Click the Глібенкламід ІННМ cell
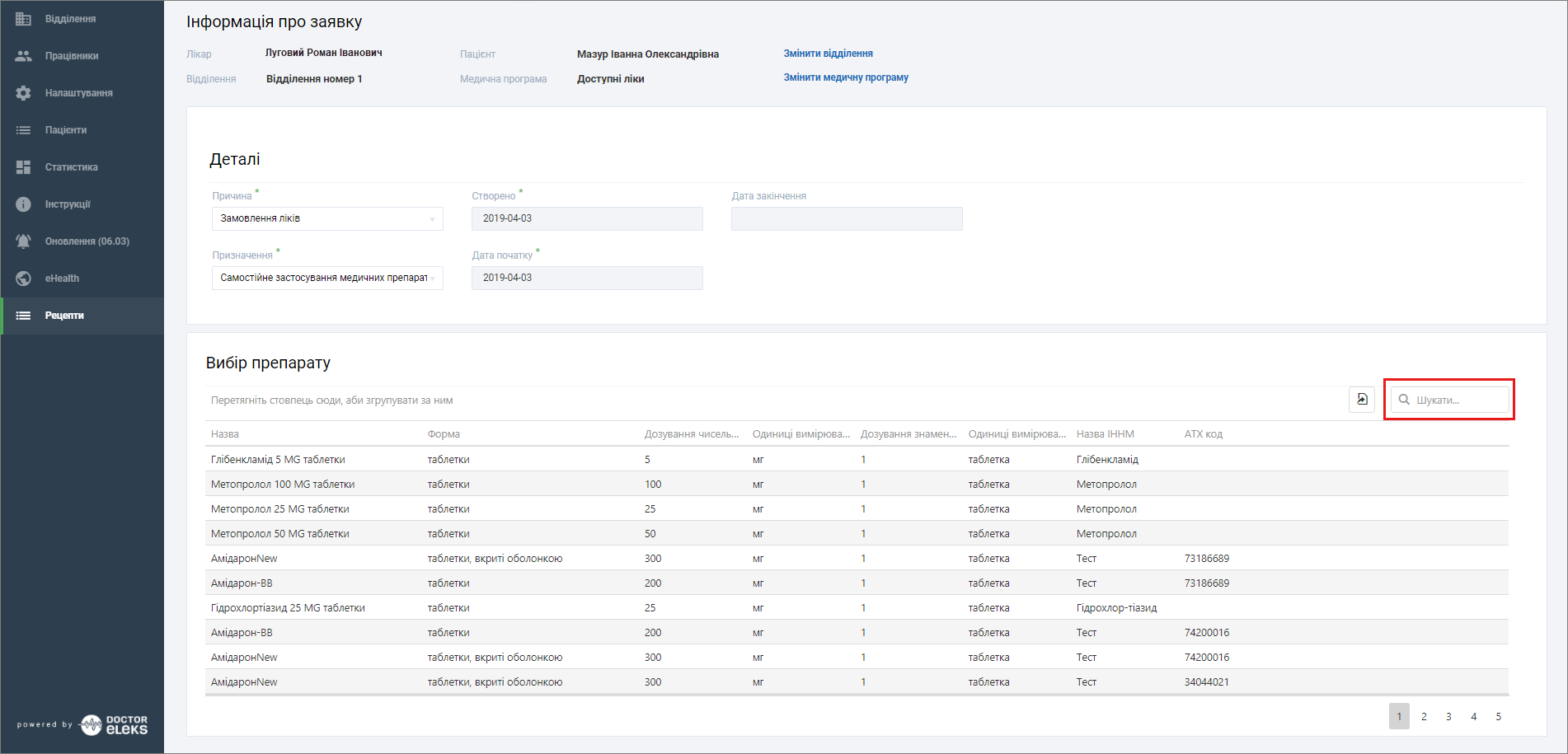 (x=1107, y=460)
